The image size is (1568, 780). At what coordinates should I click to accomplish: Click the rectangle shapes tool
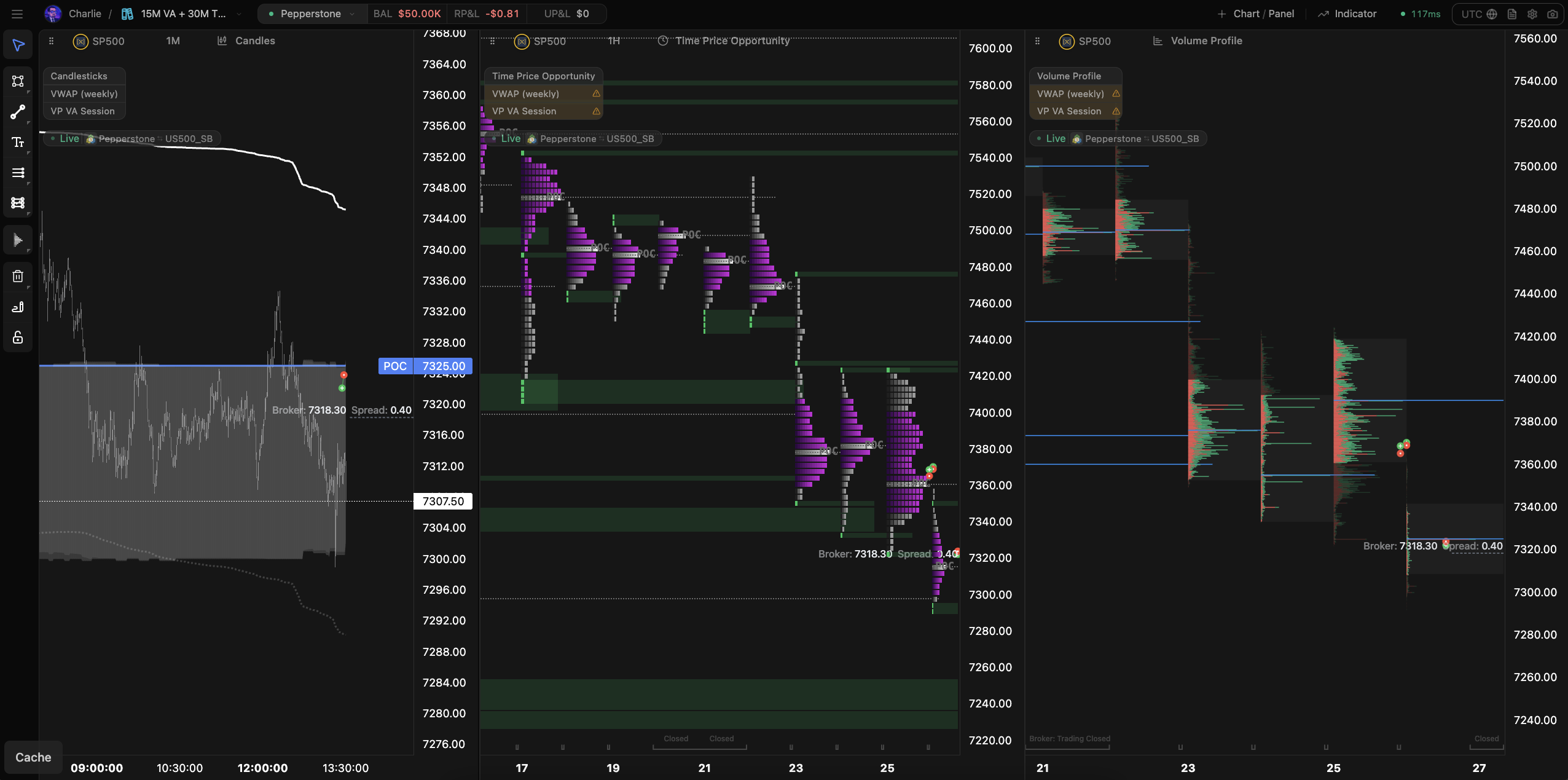pos(18,81)
